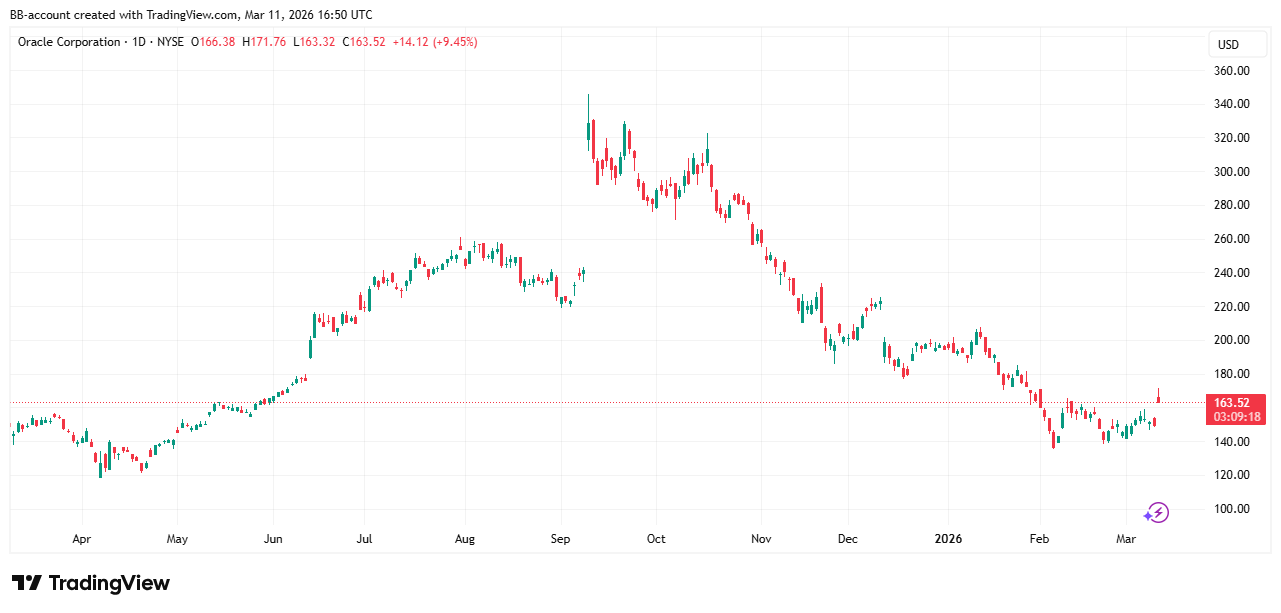Click the purple lightning bolt icon

[1157, 513]
